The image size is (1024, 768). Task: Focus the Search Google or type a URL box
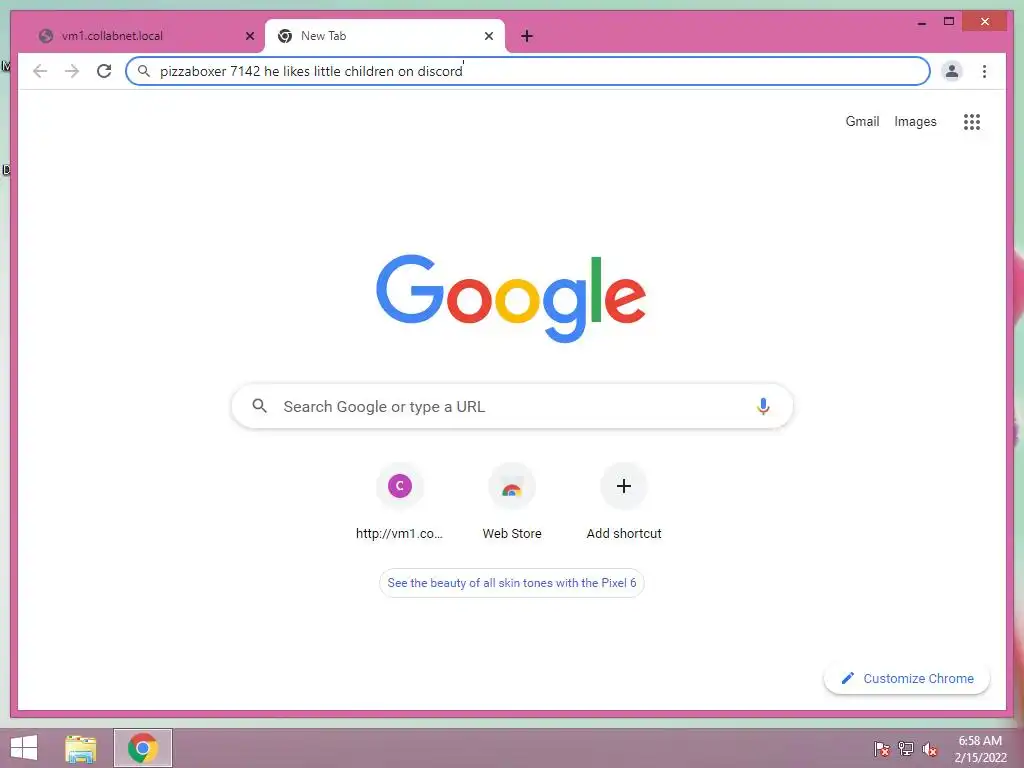pos(512,406)
